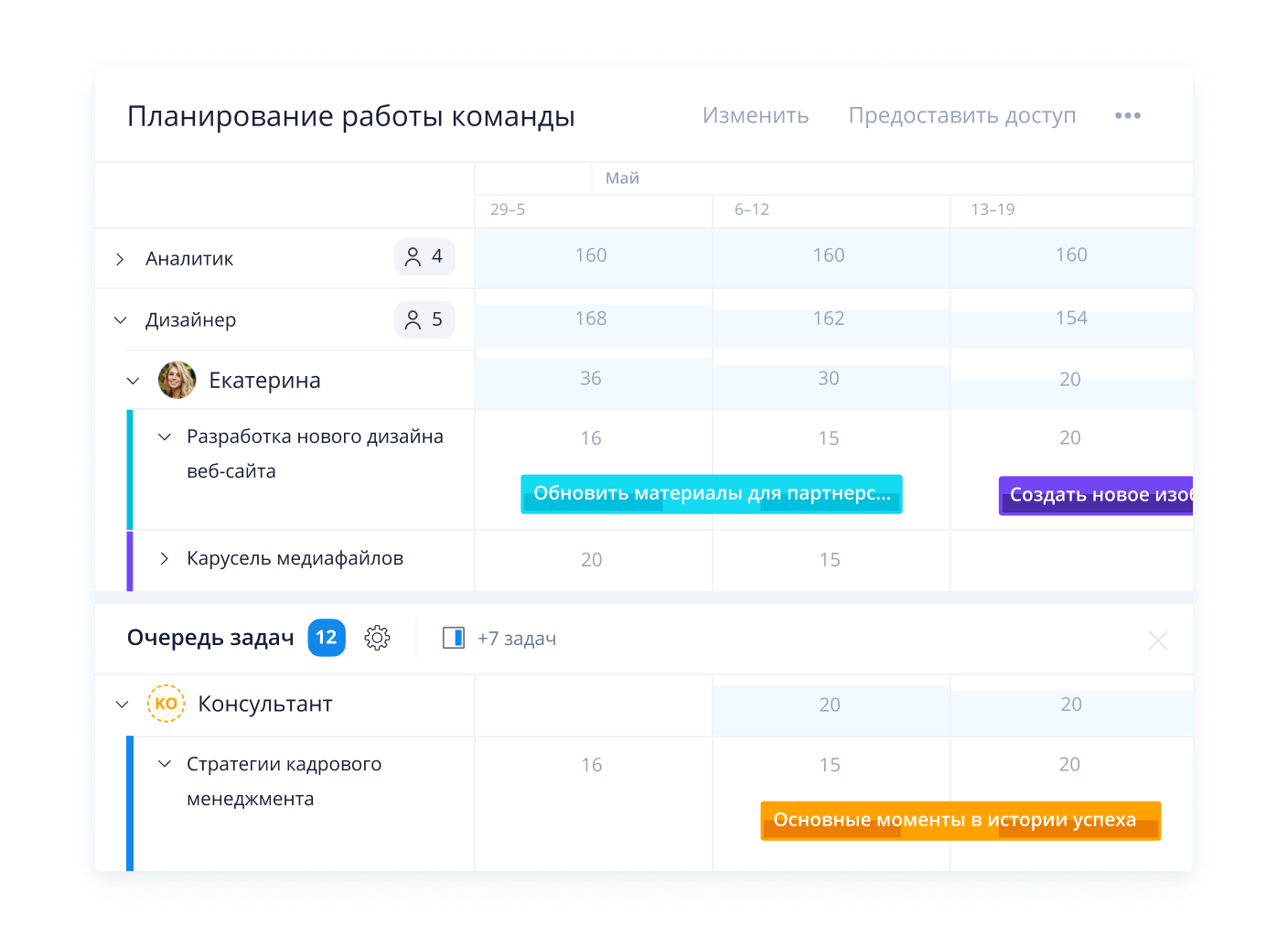Click Предоставить доступ button
This screenshot has width=1288, height=937.
coord(962,115)
